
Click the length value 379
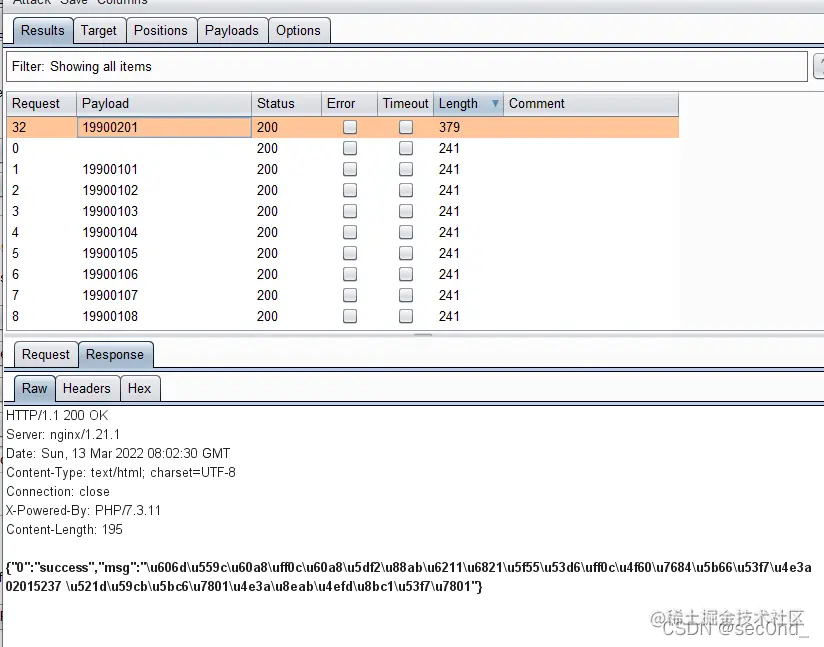point(449,127)
